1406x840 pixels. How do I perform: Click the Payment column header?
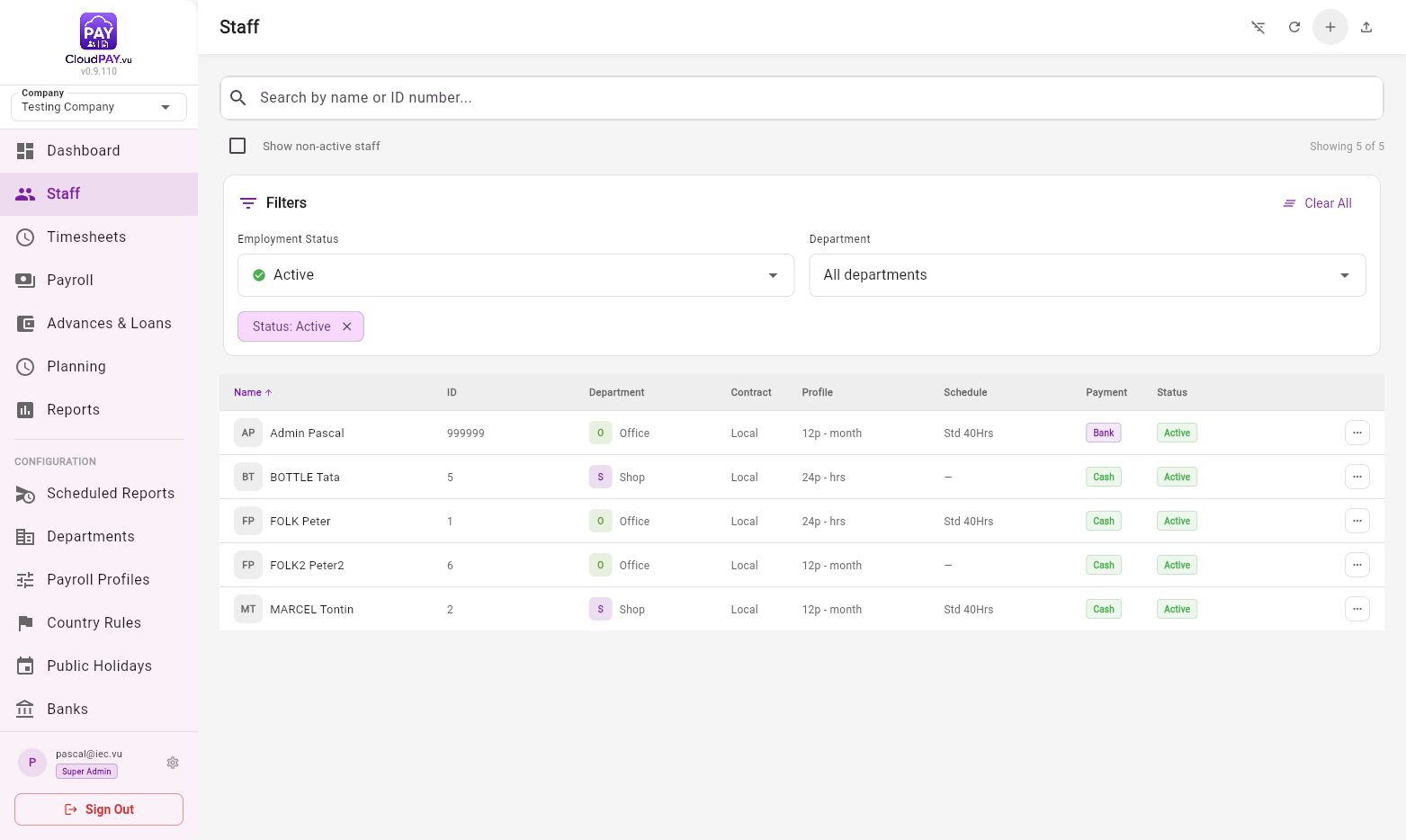pyautogui.click(x=1106, y=392)
